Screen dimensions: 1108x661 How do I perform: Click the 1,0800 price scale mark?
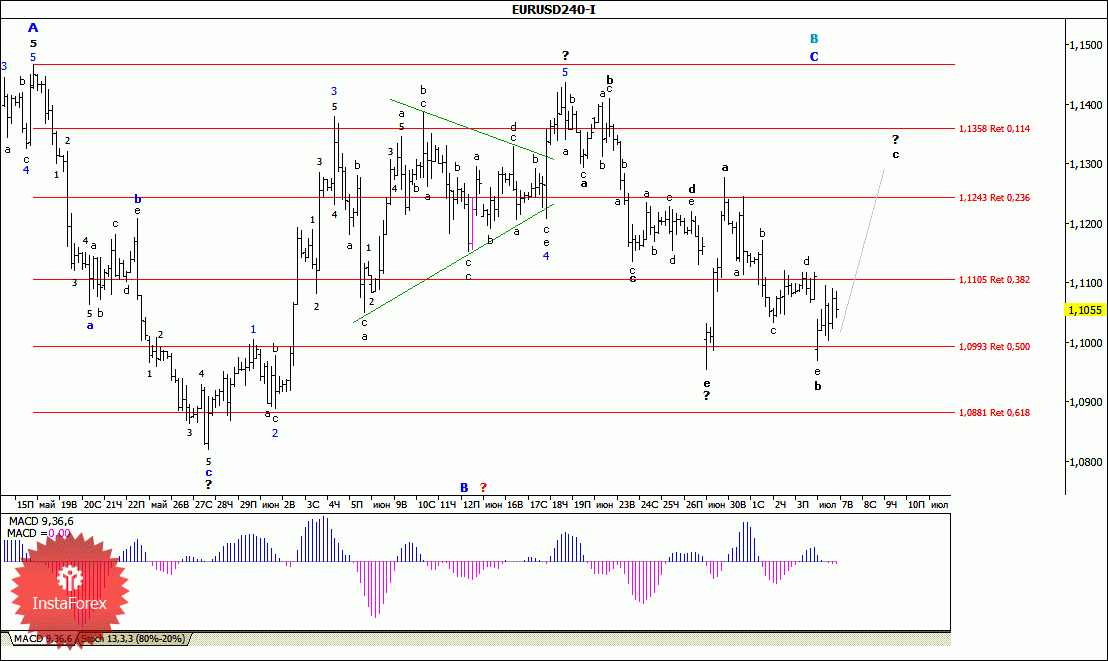click(x=1084, y=462)
